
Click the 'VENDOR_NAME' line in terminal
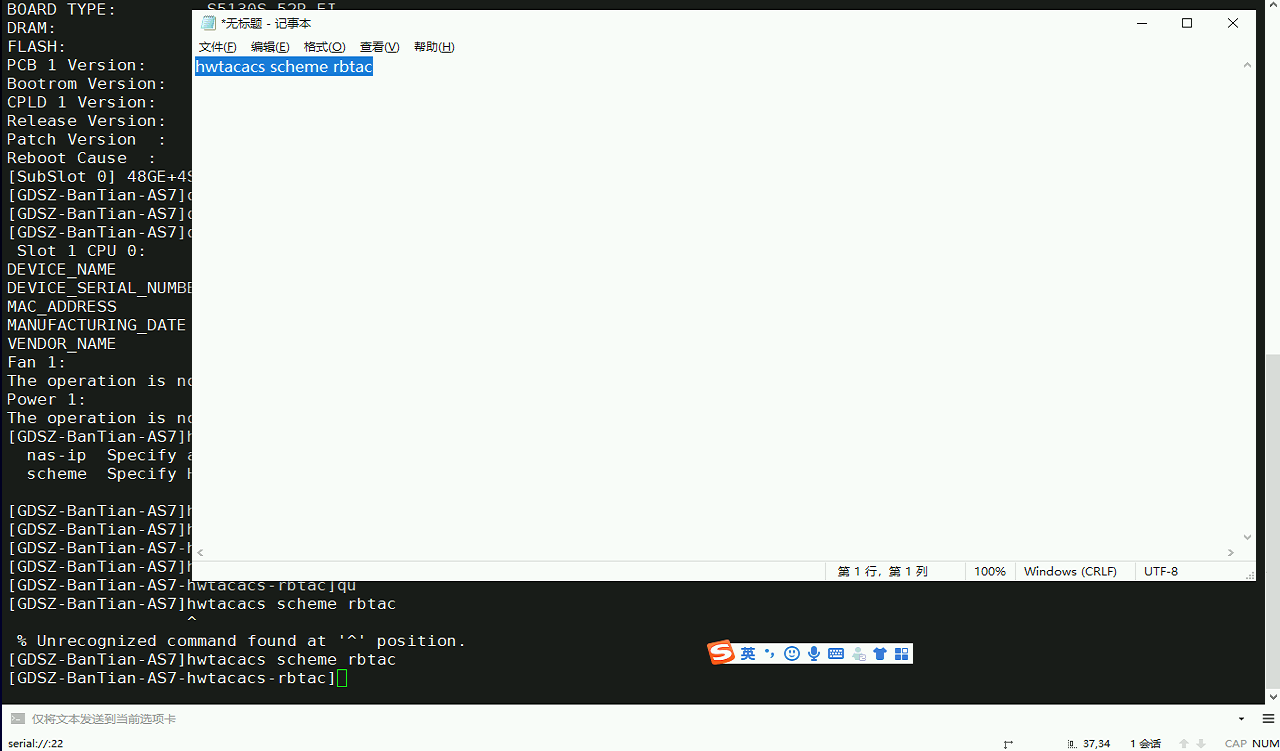pos(61,344)
